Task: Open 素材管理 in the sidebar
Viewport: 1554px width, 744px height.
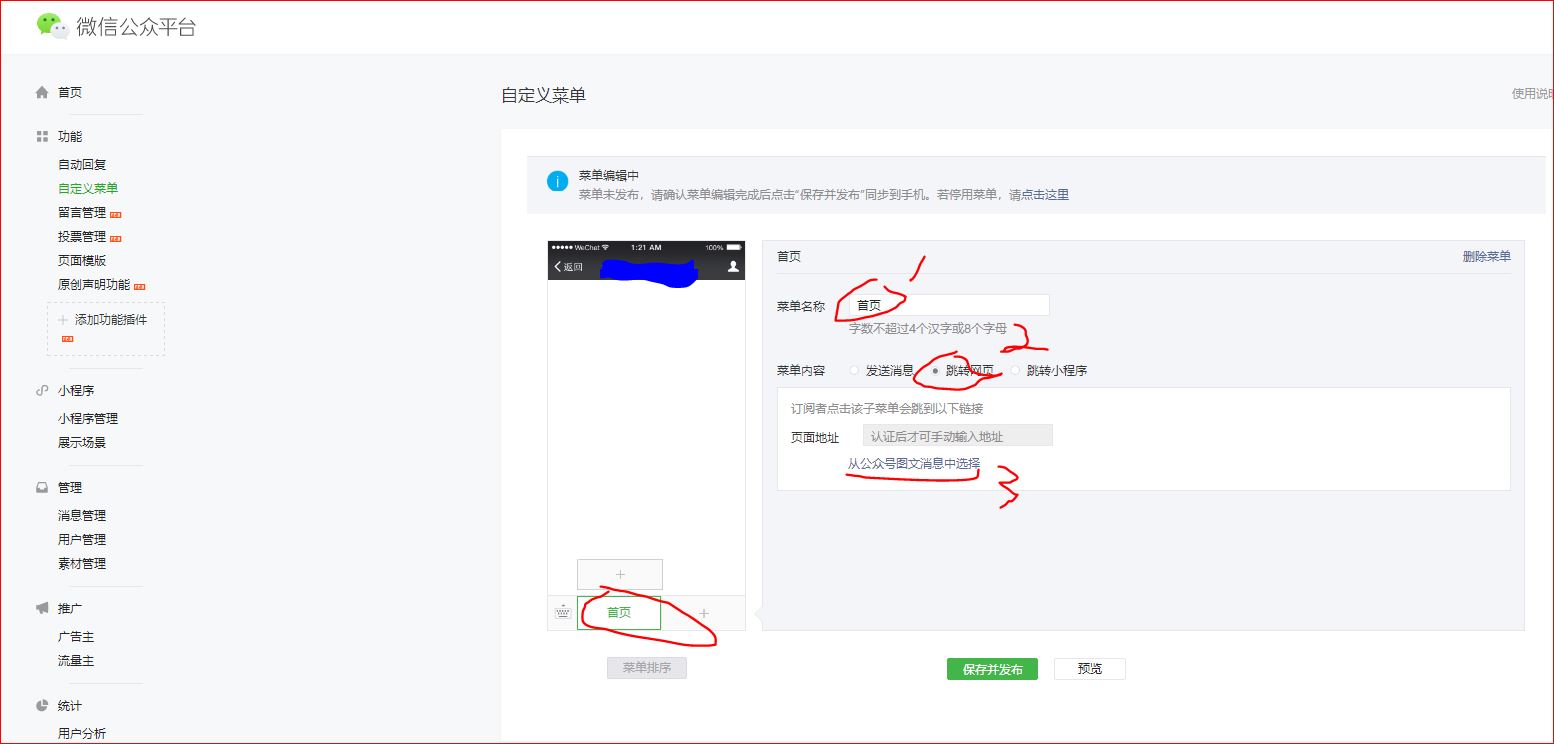Action: 82,563
